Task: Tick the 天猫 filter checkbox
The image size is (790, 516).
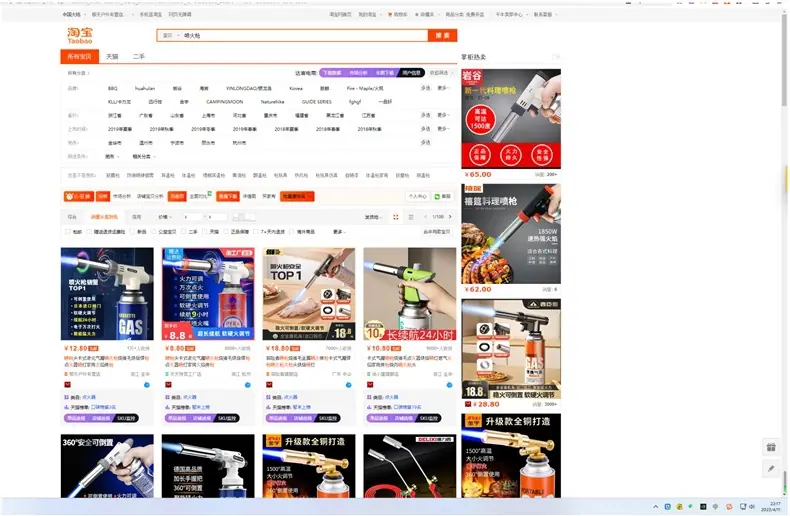Action: tap(205, 232)
